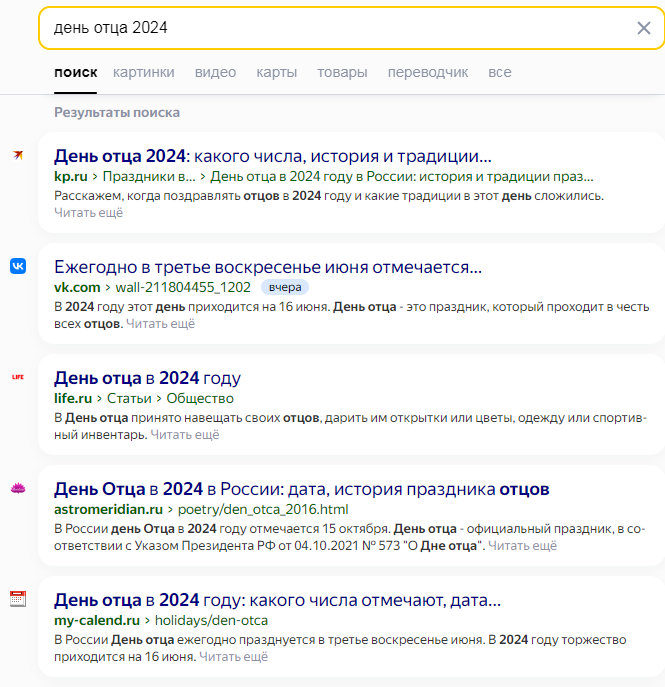Click 'Читать ещё' in the life.ru snippet

click(x=185, y=435)
